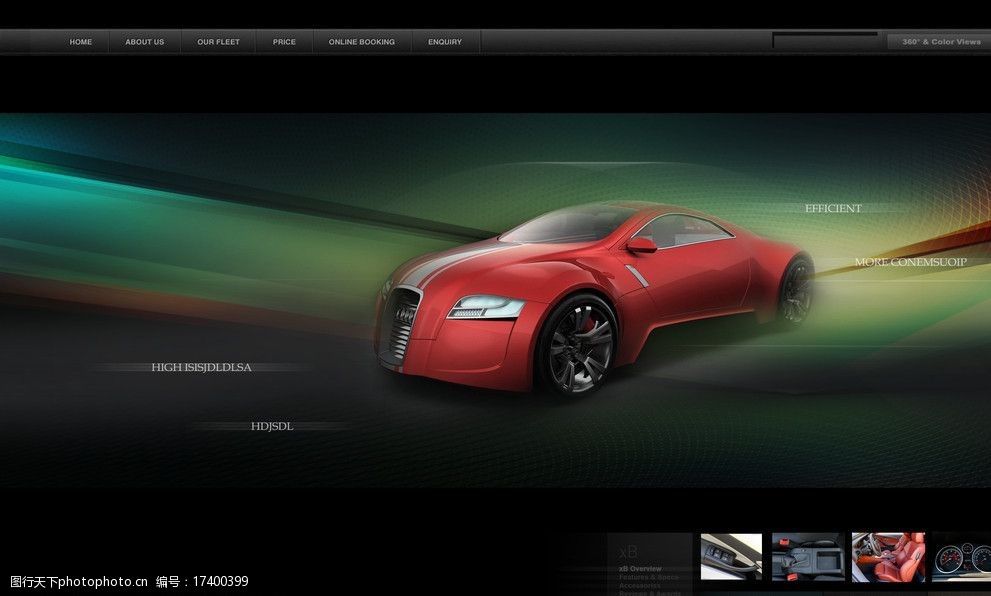Open OUR FLEET in navigation bar
Viewport: 991px width, 596px height.
[x=218, y=42]
